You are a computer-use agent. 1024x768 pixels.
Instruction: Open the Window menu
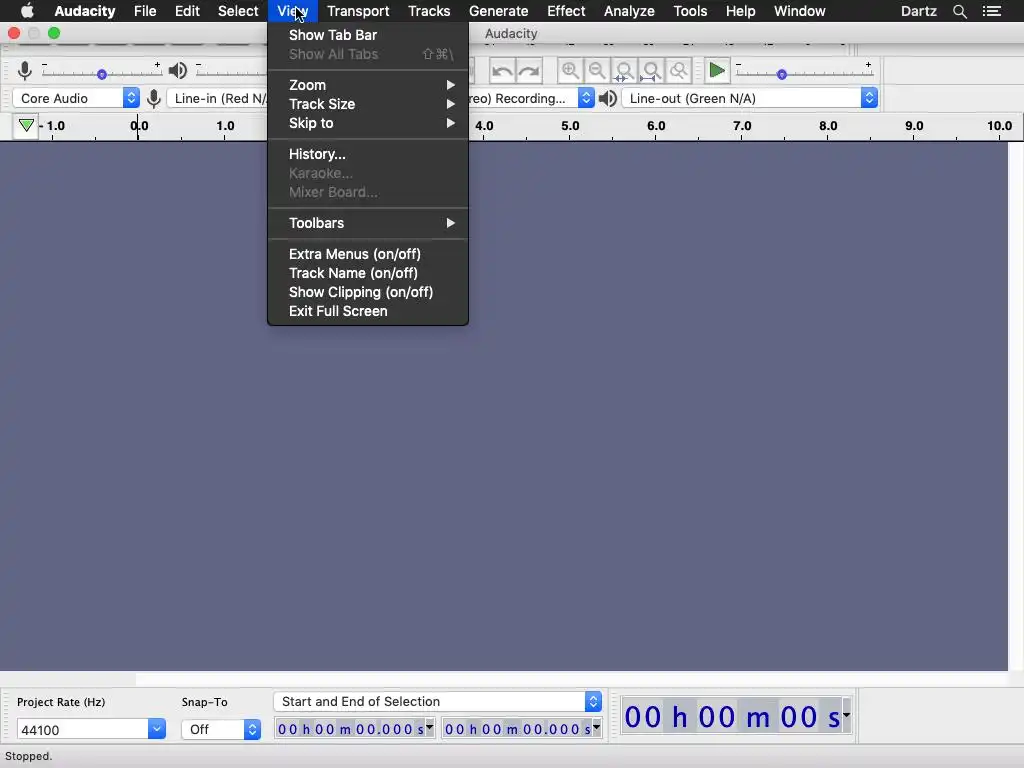[x=799, y=11]
